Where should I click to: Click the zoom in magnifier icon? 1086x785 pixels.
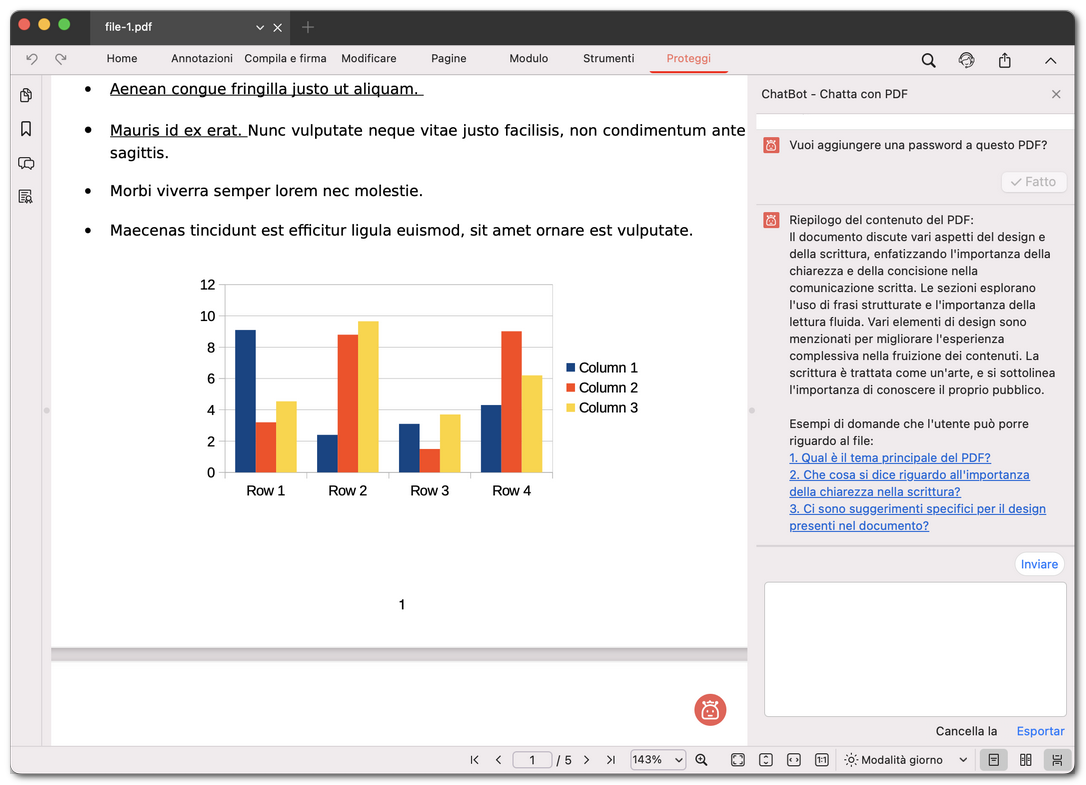click(x=701, y=759)
